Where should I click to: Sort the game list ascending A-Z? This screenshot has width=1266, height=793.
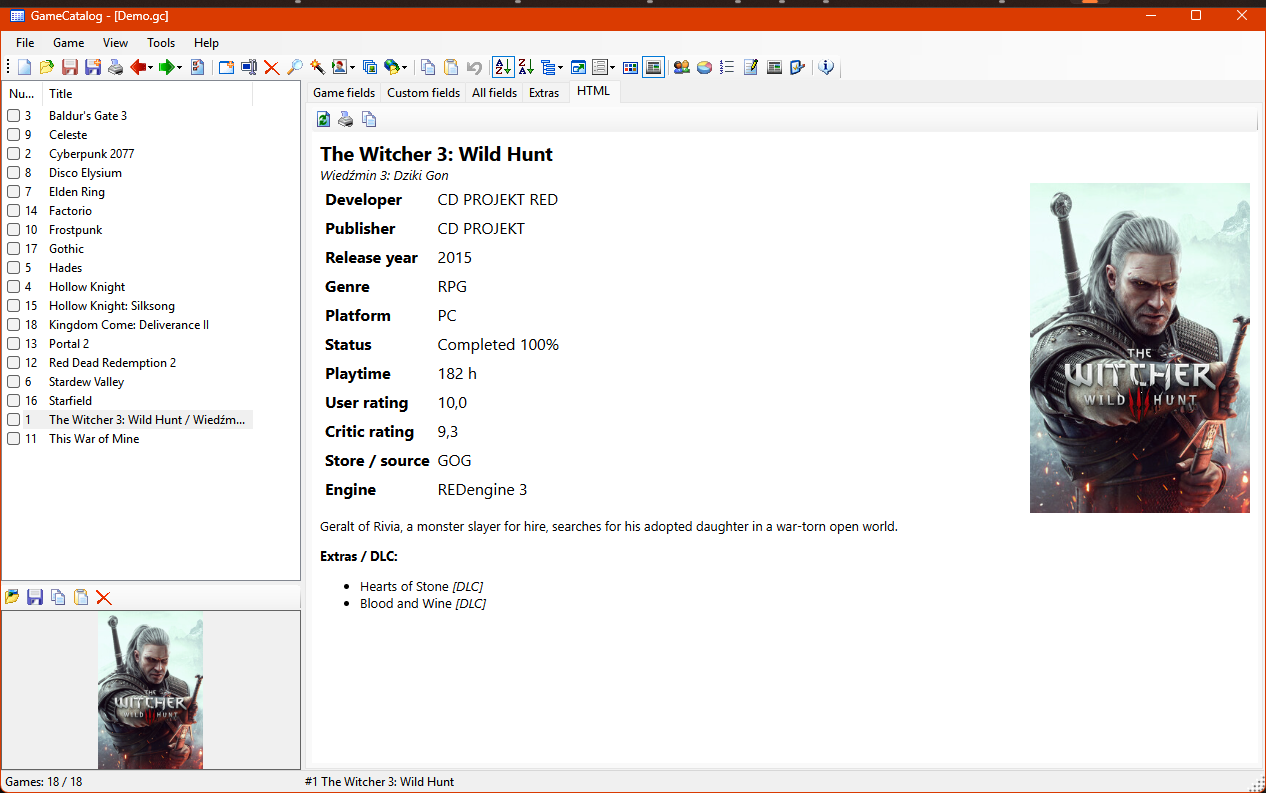[x=503, y=67]
